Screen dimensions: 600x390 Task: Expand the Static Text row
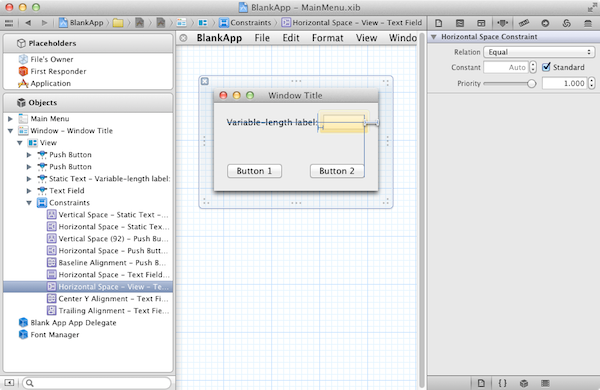click(29, 179)
